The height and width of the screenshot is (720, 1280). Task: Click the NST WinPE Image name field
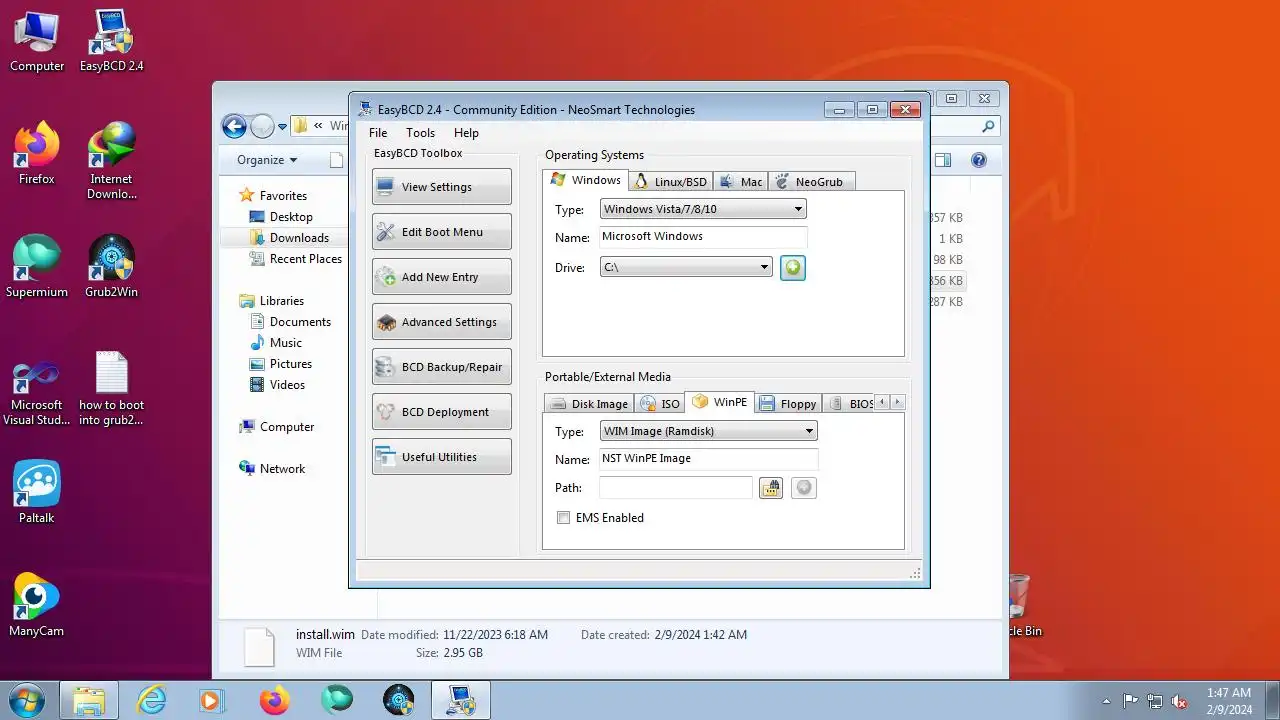709,459
